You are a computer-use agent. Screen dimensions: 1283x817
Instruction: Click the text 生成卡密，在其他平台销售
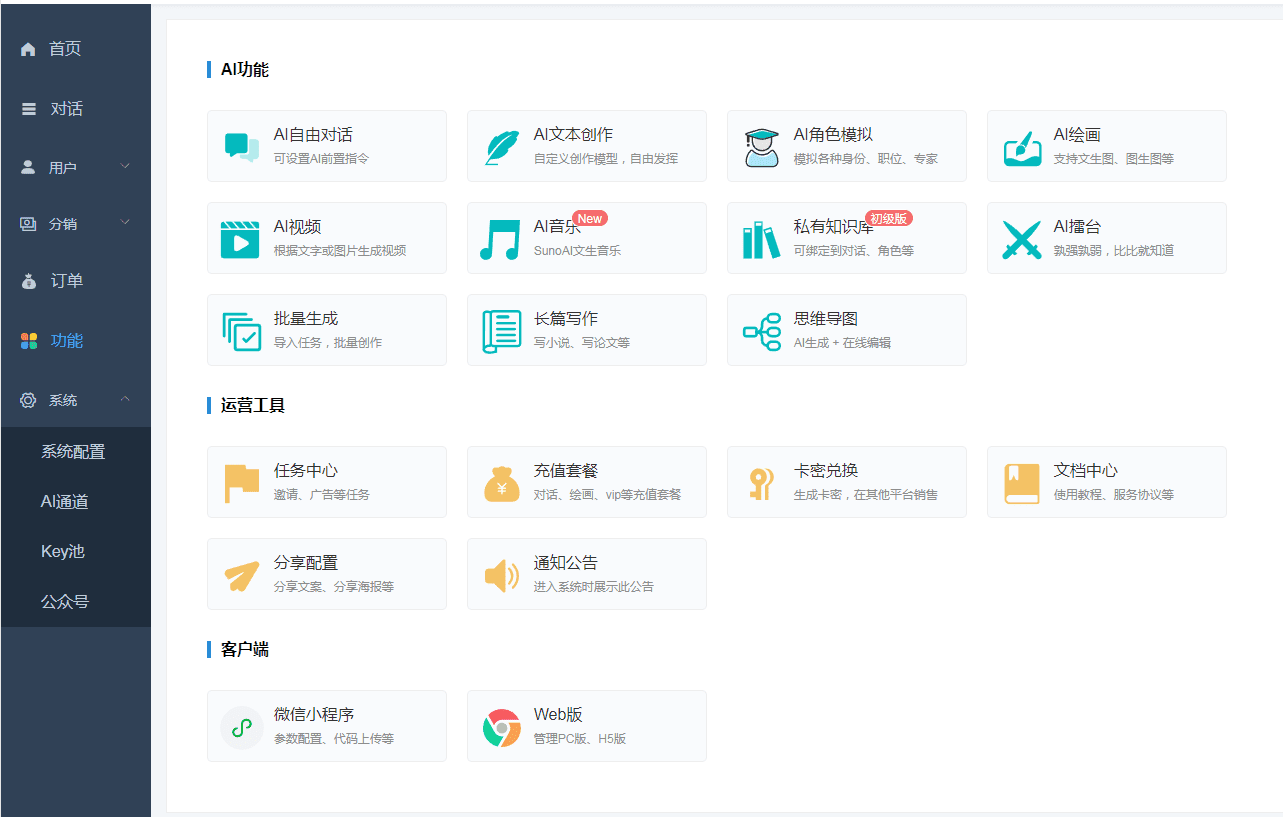pyautogui.click(x=866, y=495)
